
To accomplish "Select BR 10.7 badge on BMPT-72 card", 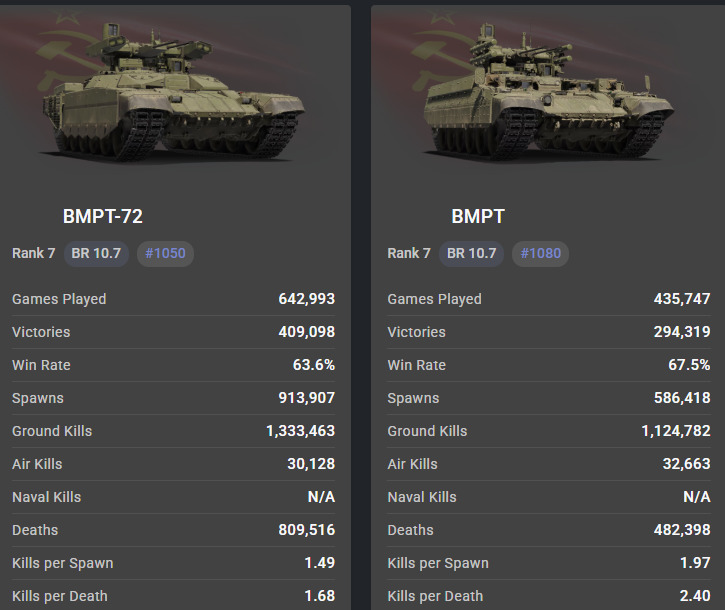I will point(96,253).
